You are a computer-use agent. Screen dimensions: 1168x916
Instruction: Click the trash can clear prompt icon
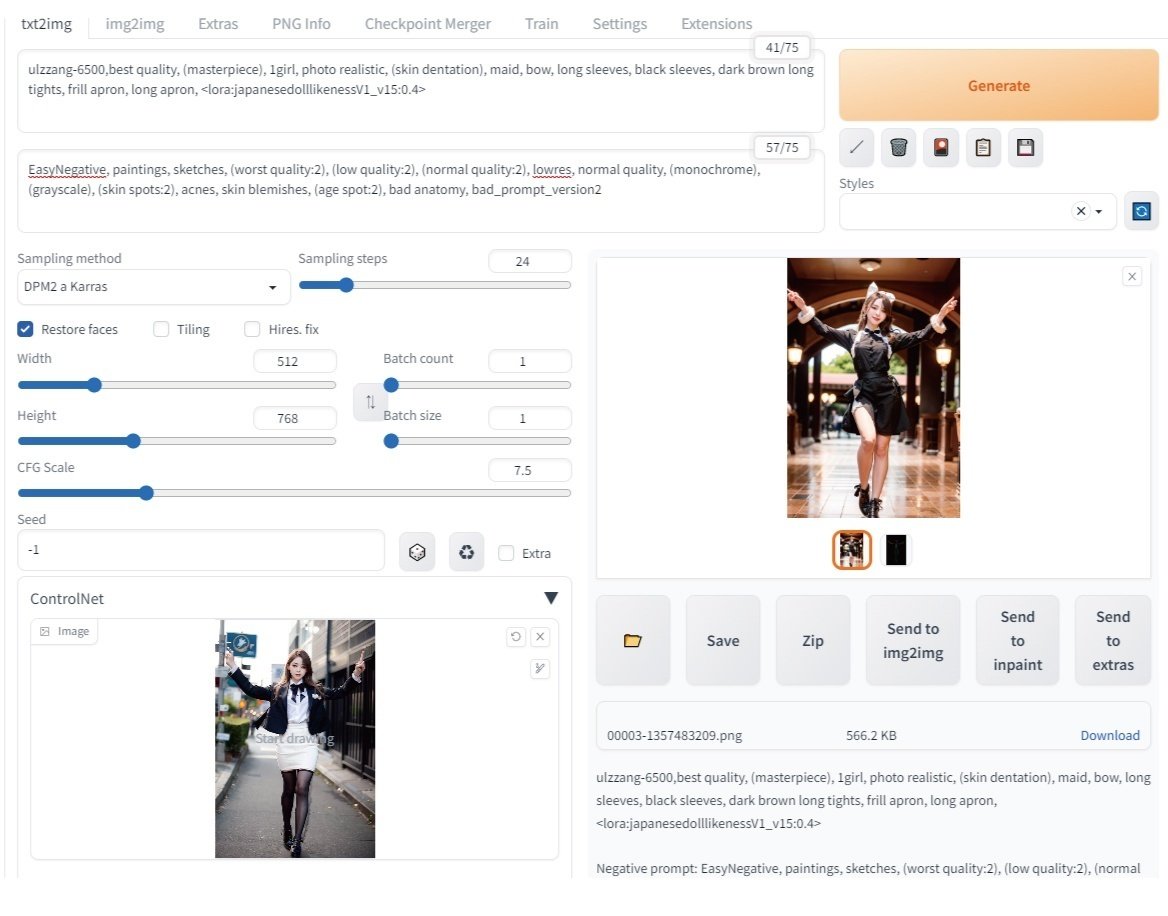(898, 147)
